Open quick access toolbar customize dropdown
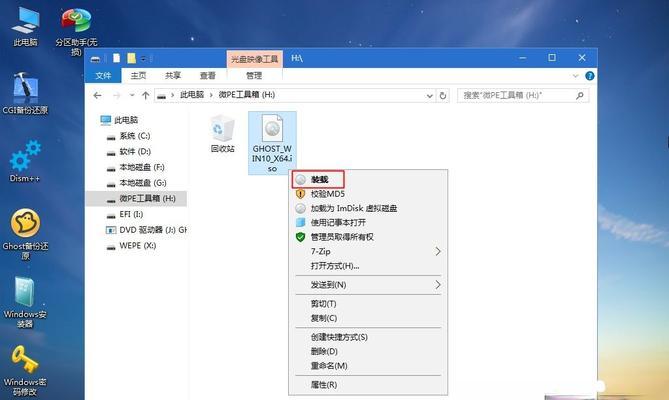 [144, 58]
